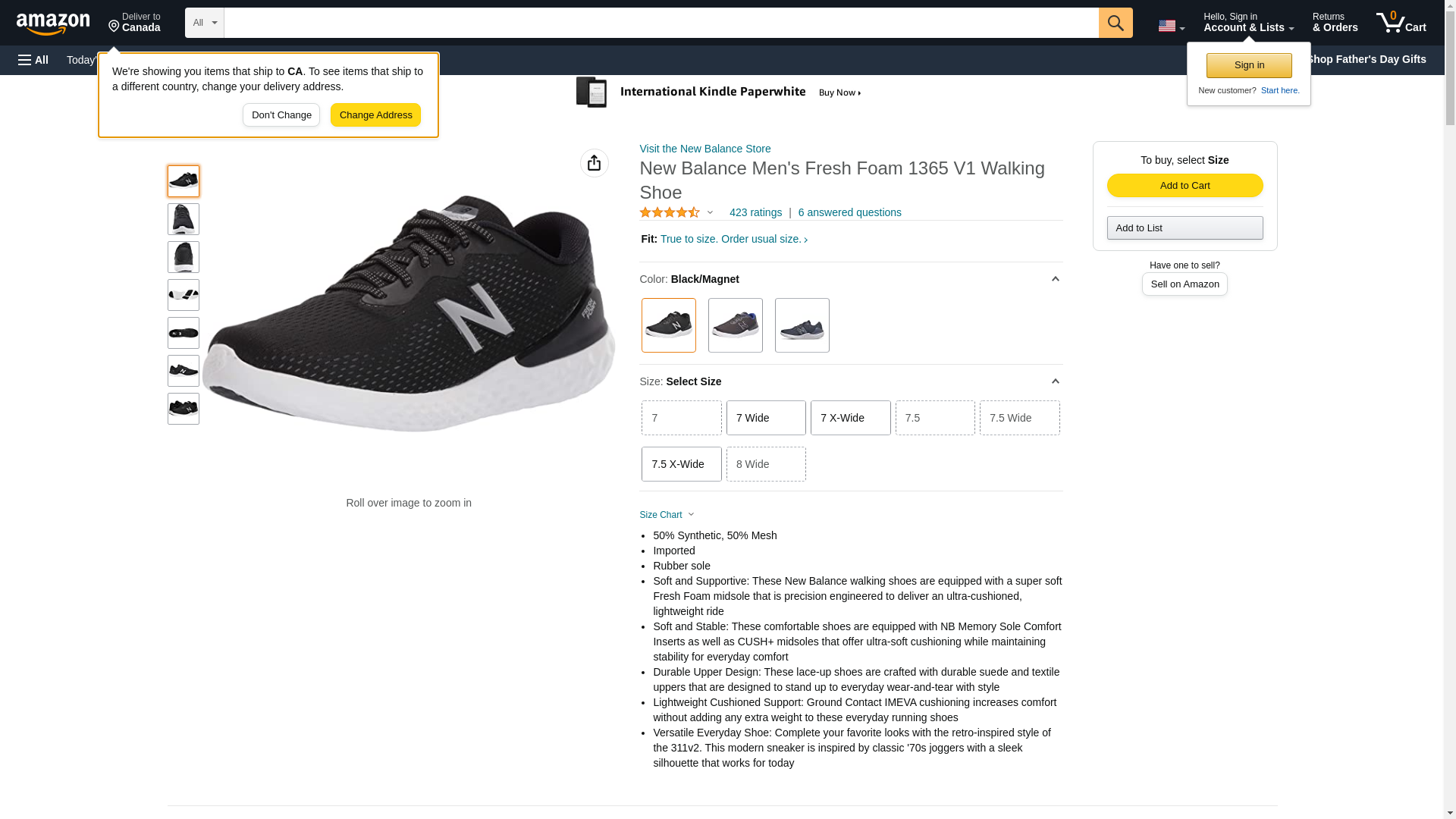Image resolution: width=1456 pixels, height=819 pixels.
Task: Open Returns & Orders
Action: point(1334,23)
